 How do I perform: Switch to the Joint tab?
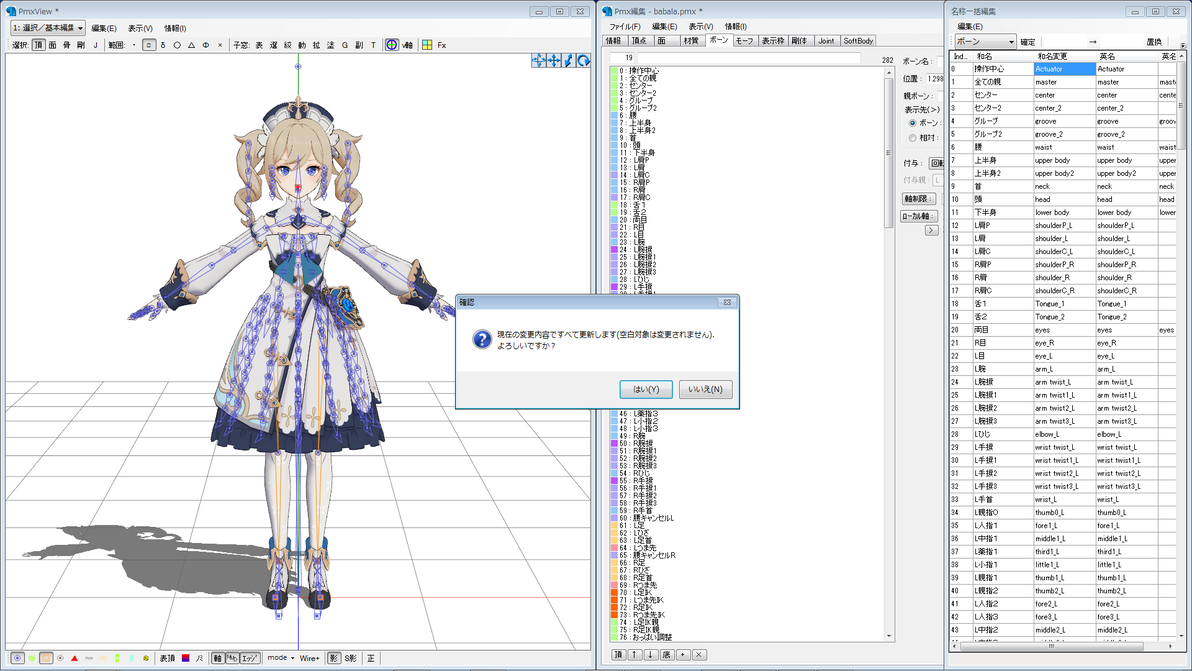tap(826, 41)
